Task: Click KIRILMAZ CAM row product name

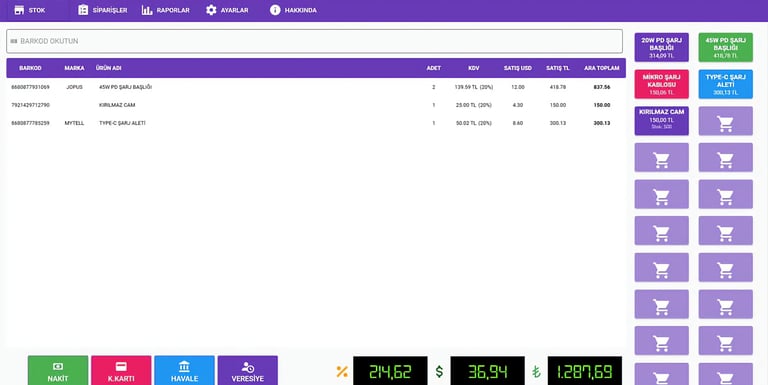Action: (x=117, y=105)
